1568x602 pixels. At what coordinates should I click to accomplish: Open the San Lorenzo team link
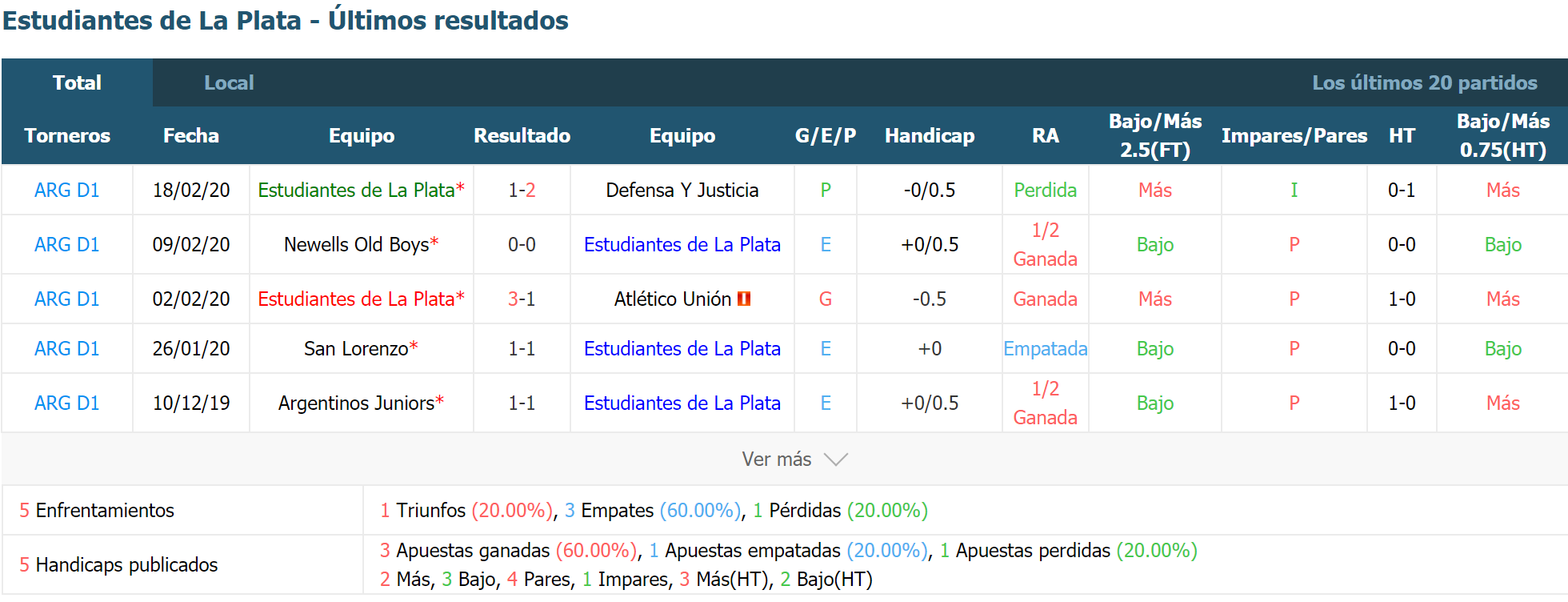356,349
